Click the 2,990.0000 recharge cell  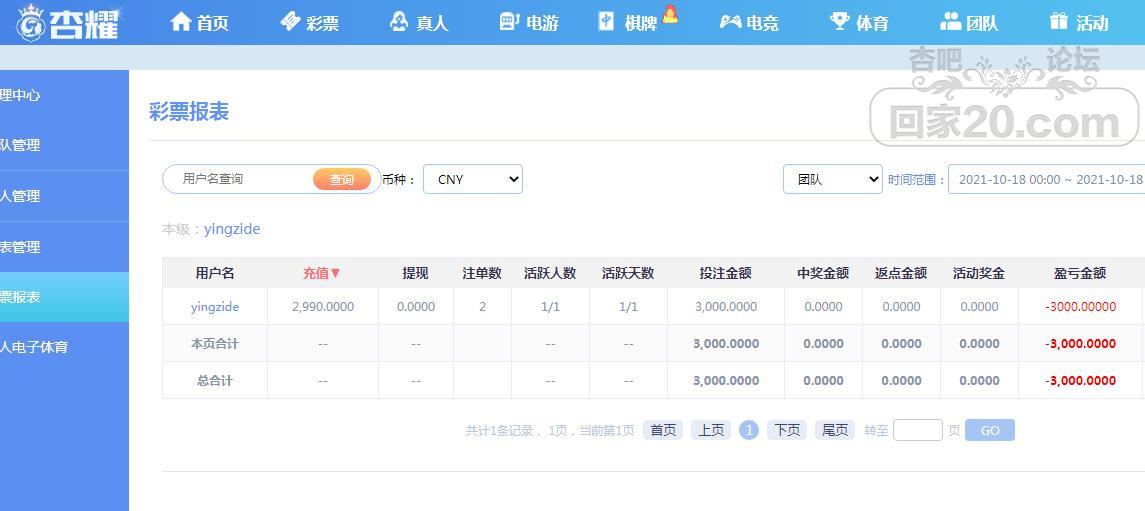323,307
